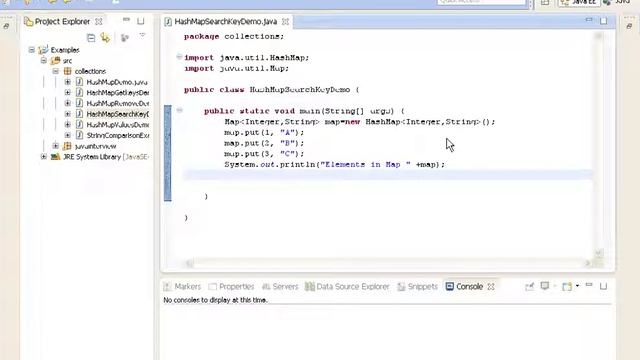Minimize the Console panel

[x=589, y=284]
